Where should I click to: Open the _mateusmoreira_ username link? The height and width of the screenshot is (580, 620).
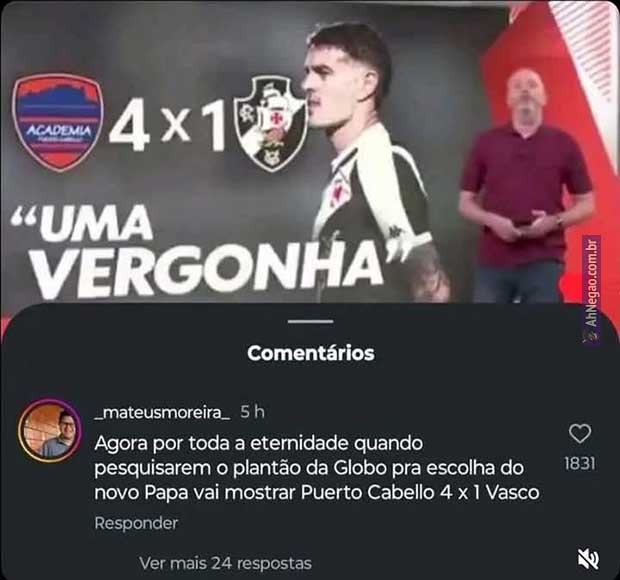163,412
